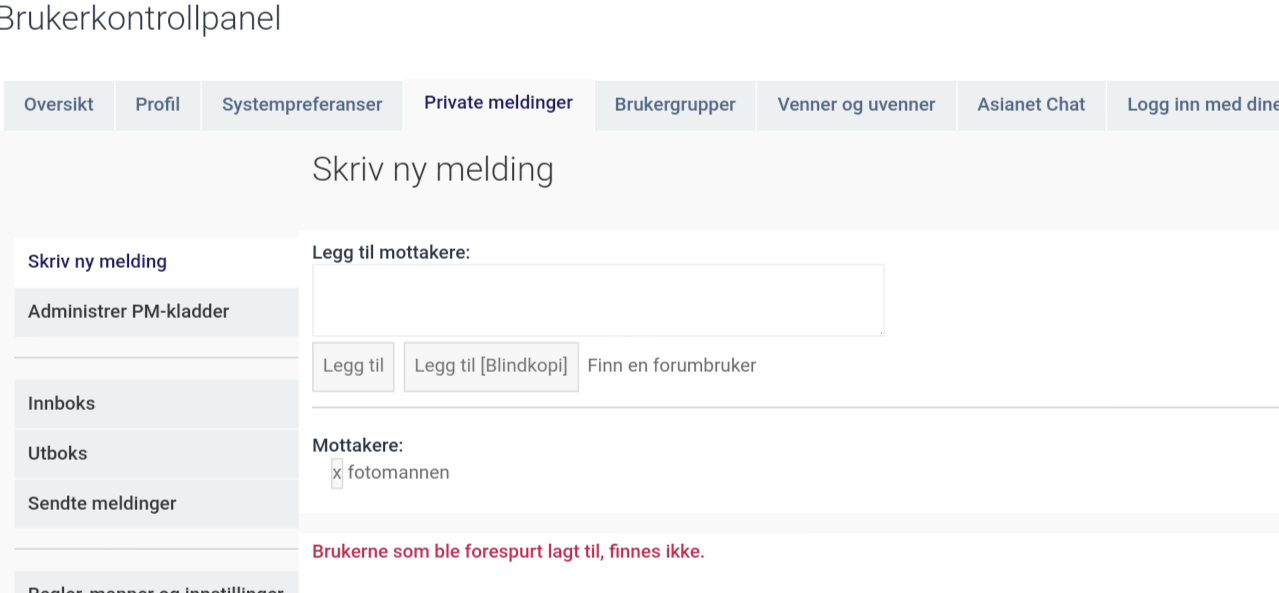Image resolution: width=1279 pixels, height=593 pixels.
Task: Go to Innboks
Action: click(x=156, y=404)
